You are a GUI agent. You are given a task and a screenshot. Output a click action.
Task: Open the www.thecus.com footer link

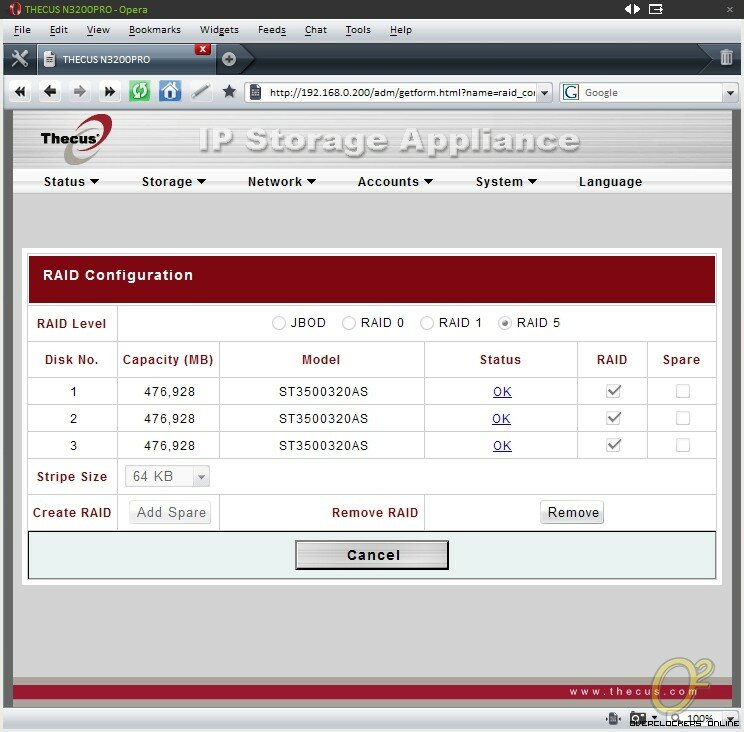tap(633, 692)
